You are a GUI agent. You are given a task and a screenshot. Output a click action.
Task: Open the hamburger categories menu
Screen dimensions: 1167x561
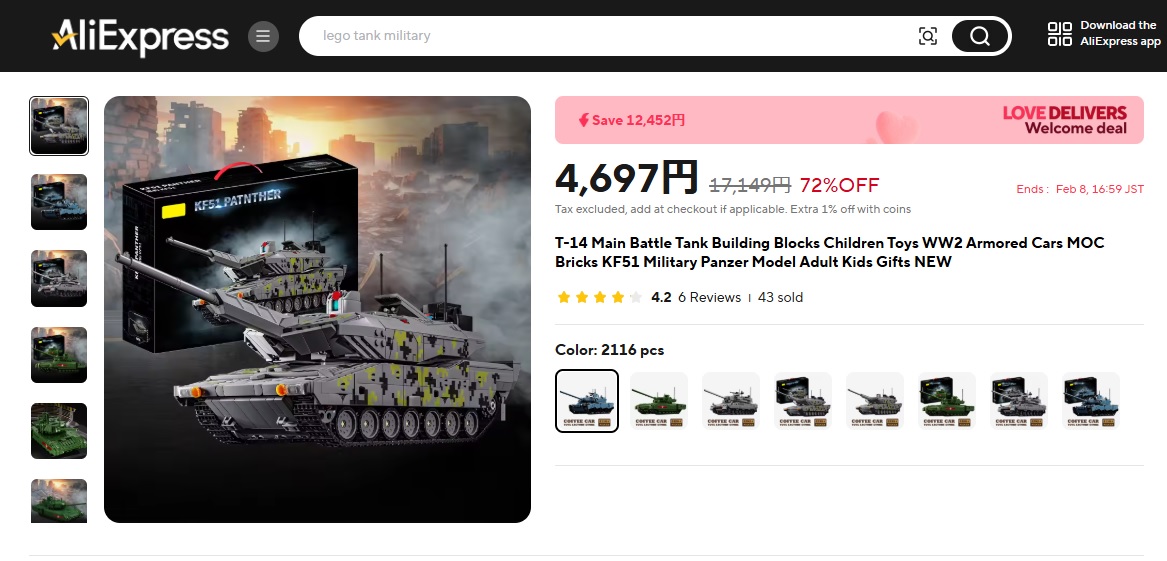[263, 36]
